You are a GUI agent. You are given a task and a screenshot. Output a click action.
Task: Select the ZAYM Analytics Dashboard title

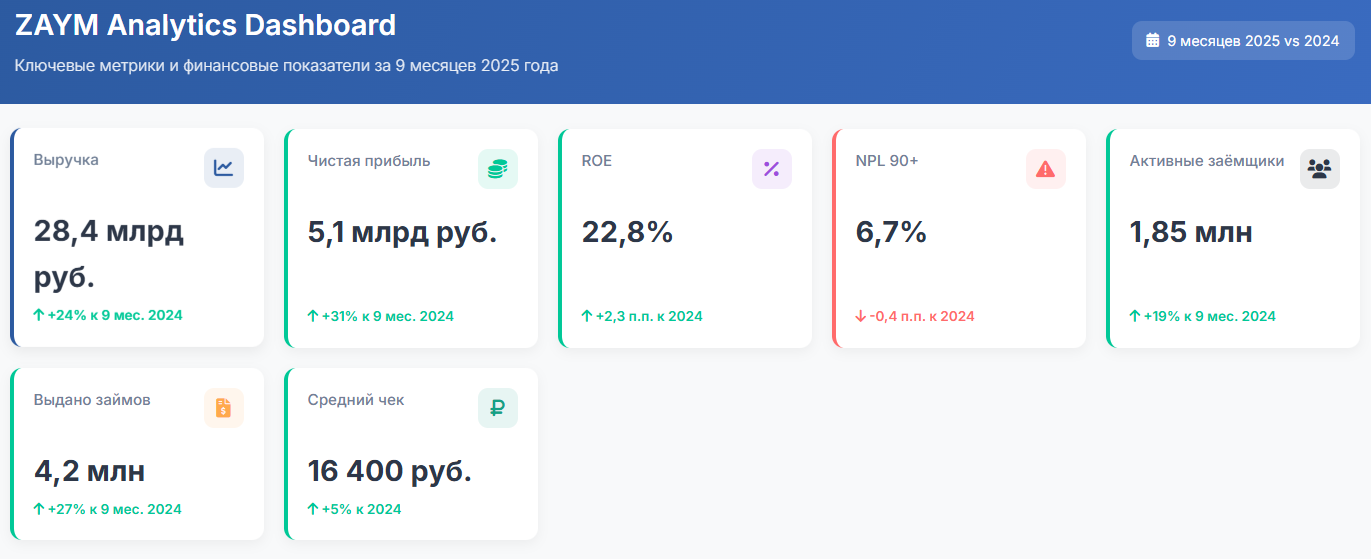[205, 25]
